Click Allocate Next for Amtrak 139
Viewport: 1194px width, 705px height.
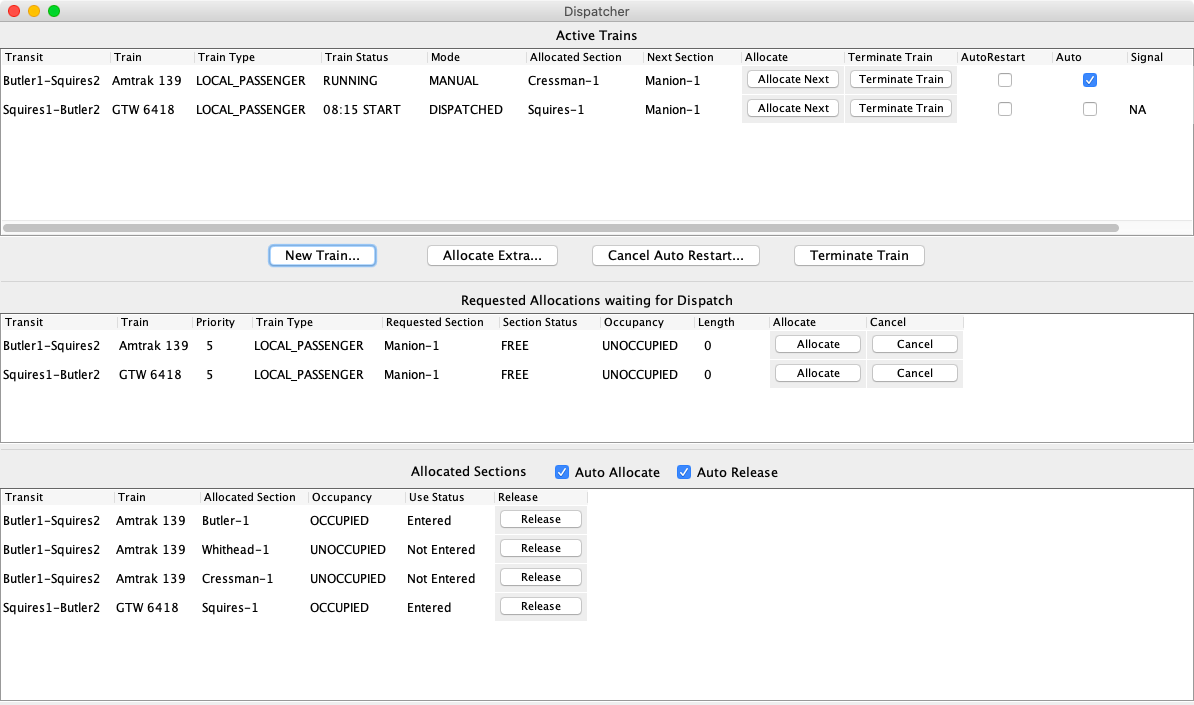coord(793,79)
